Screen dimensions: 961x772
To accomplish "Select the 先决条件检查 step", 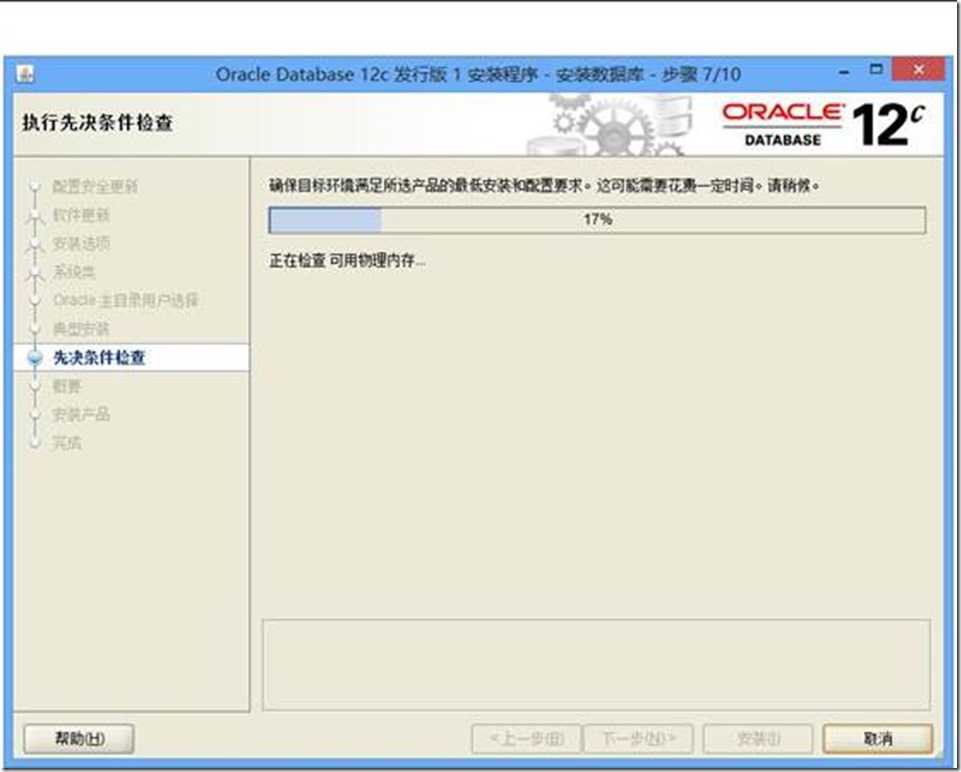I will (x=99, y=357).
